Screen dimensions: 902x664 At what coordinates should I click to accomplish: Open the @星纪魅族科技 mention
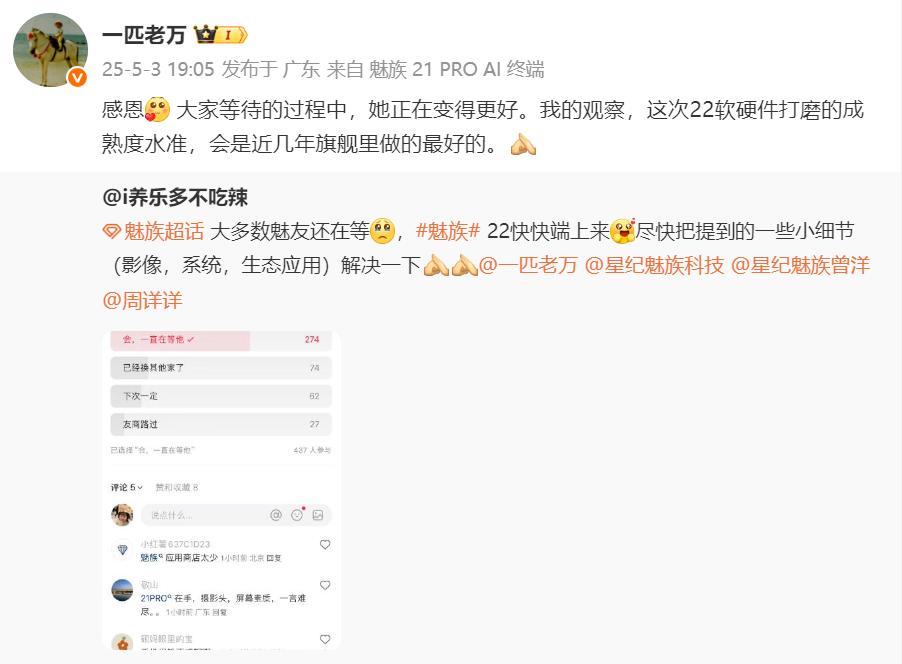[654, 265]
